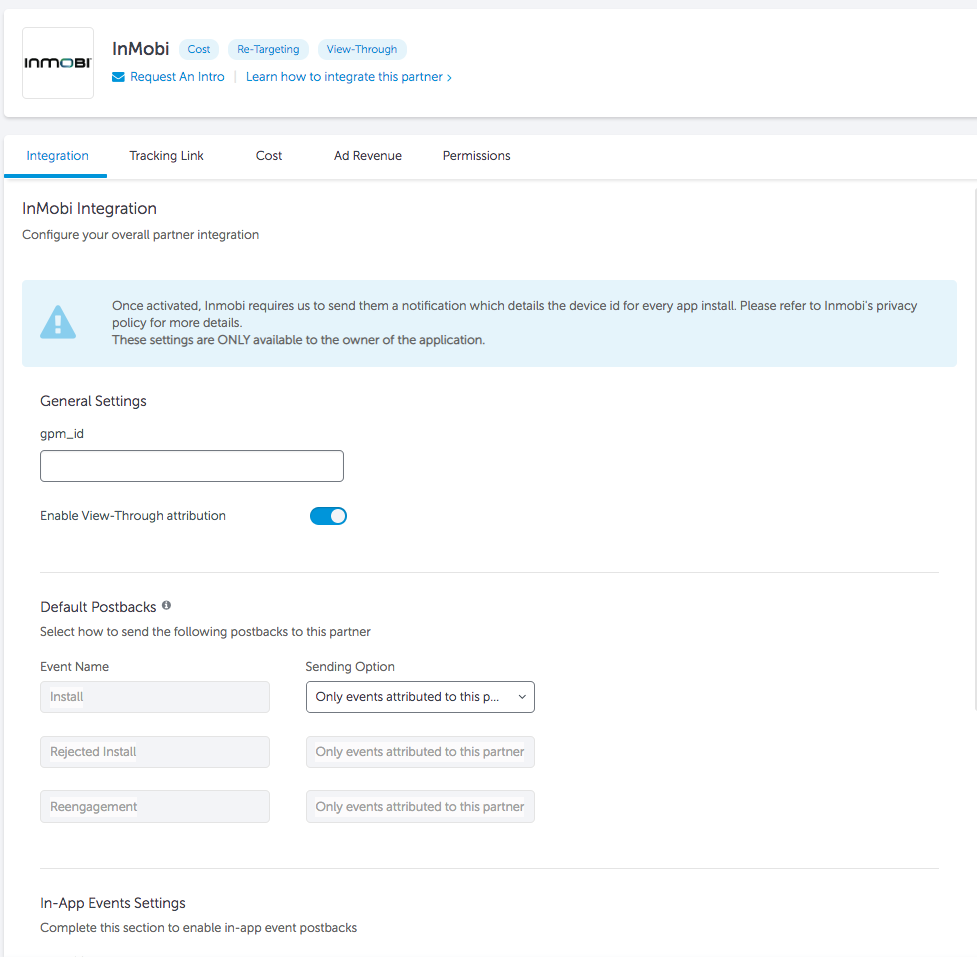The width and height of the screenshot is (977, 957).
Task: Click the 'Sending Option' column label
Action: pyautogui.click(x=350, y=667)
